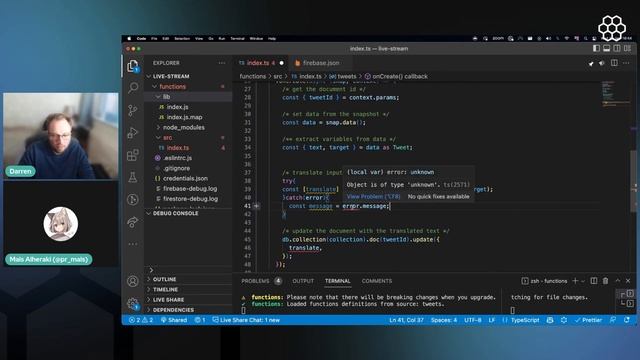Open the Extensions view
The height and width of the screenshot is (360, 640).
tap(133, 155)
